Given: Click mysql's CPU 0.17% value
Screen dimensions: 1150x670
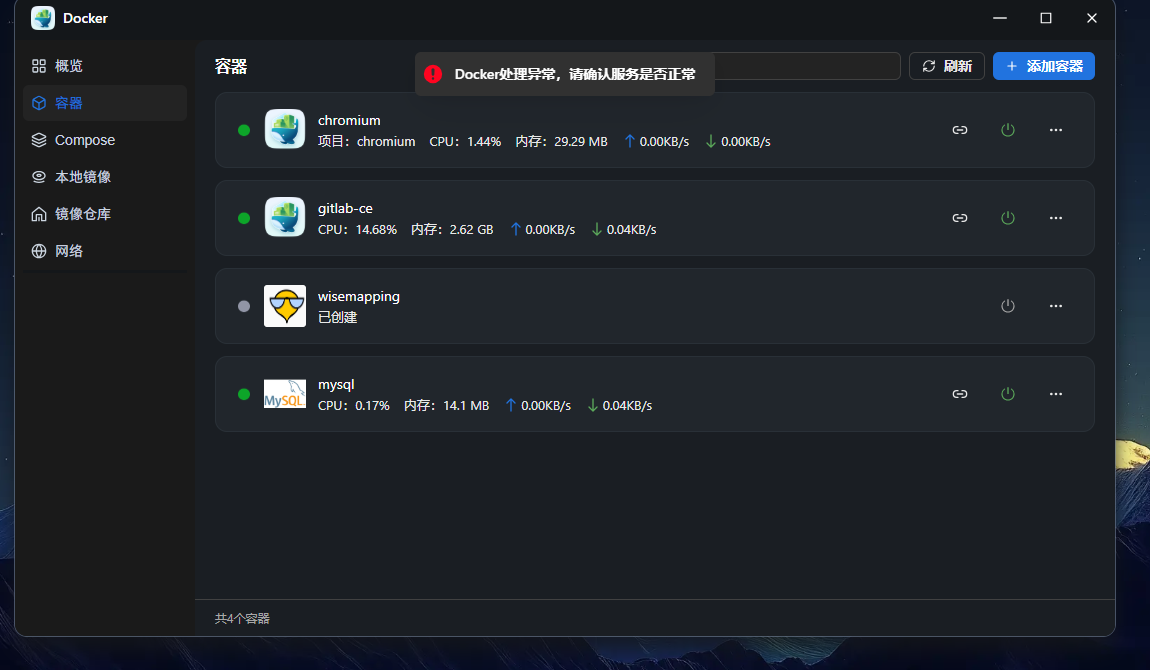Looking at the screenshot, I should click(x=354, y=405).
